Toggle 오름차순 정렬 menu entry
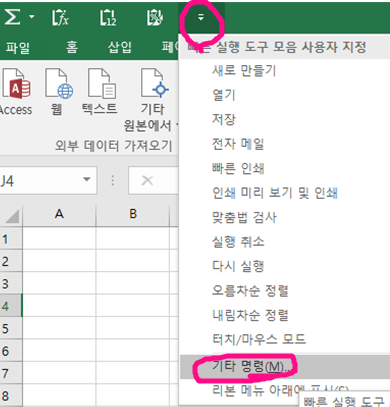Screen dimensions: 390x407 285,291
